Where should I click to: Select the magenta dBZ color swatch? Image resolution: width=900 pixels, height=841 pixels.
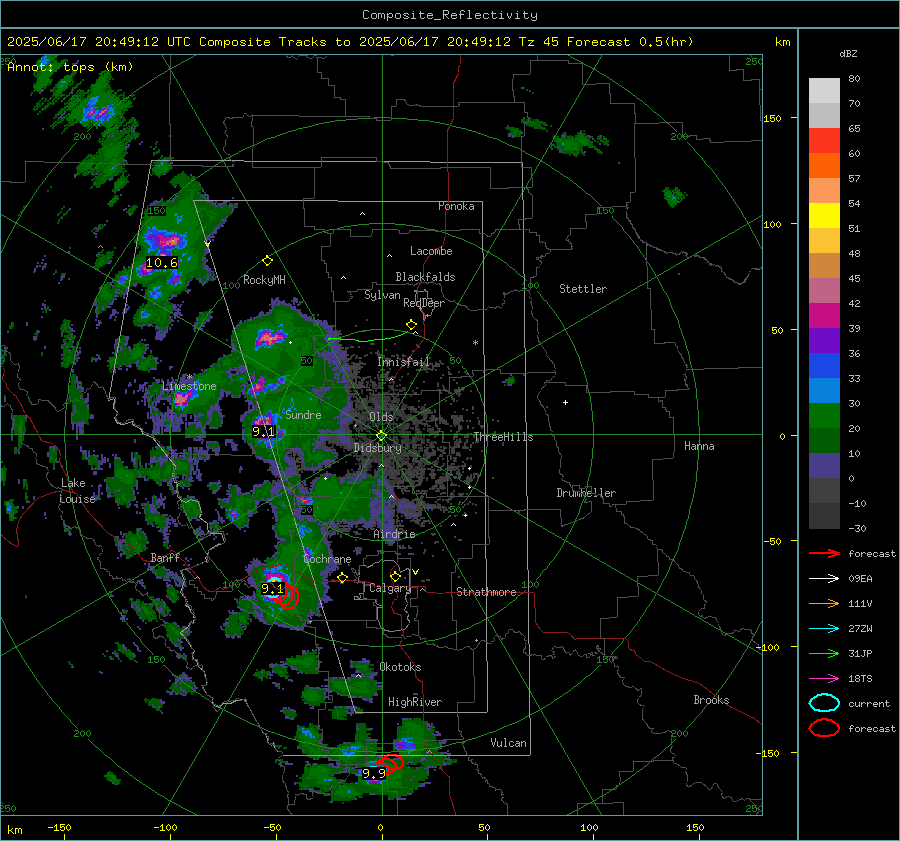(824, 315)
